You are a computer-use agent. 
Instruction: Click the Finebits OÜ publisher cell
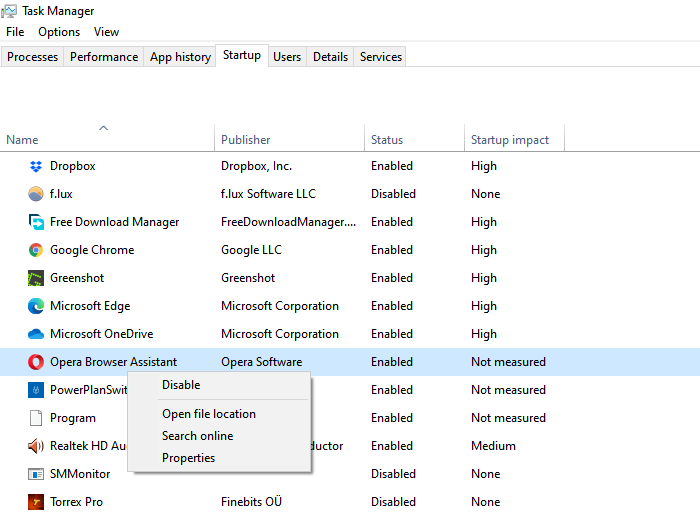pyautogui.click(x=251, y=502)
